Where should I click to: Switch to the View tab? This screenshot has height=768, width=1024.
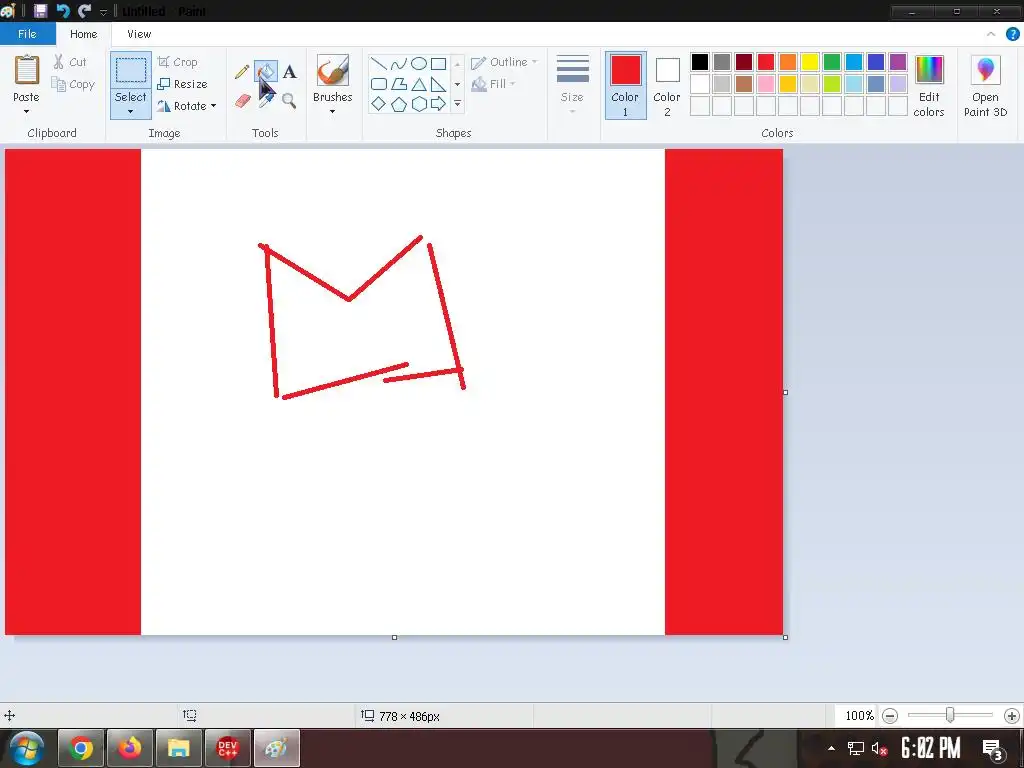(x=139, y=34)
